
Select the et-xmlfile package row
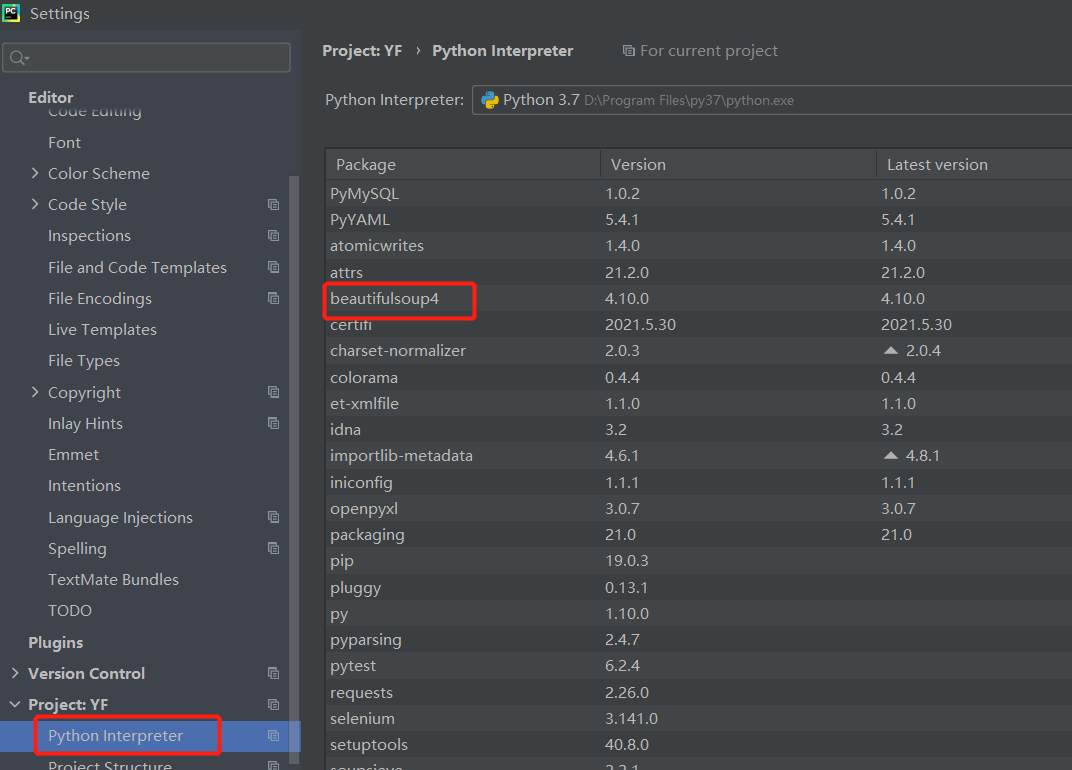(699, 403)
